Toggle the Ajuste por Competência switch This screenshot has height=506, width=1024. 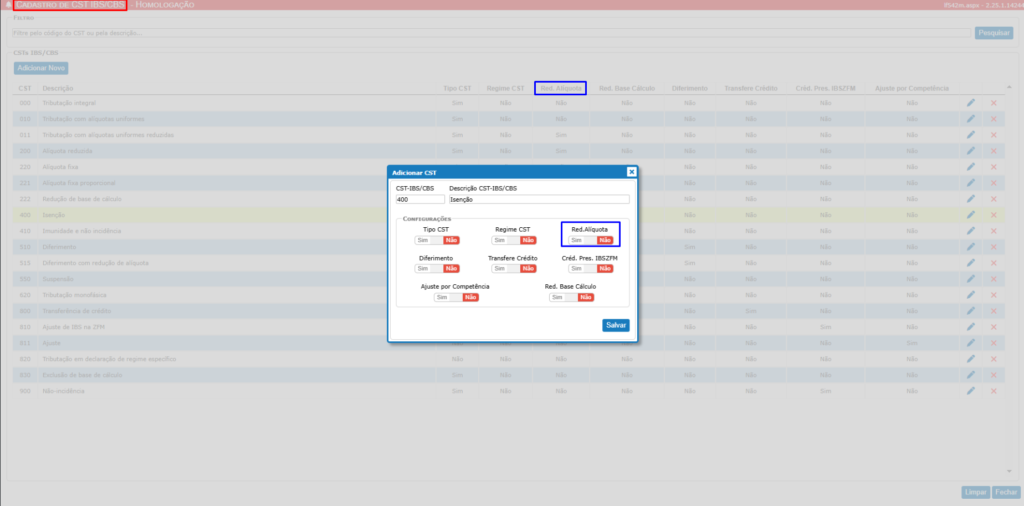455,297
